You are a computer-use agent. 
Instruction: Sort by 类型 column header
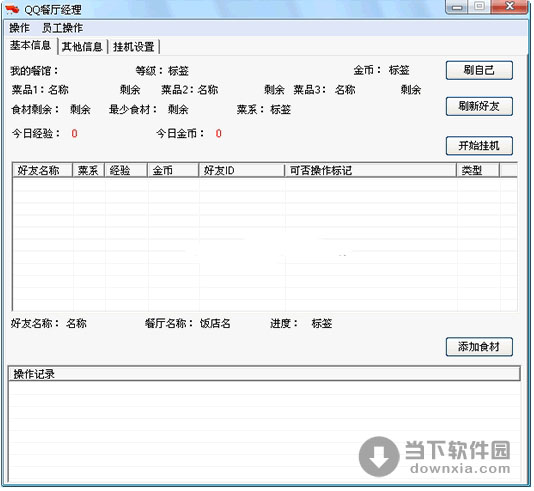(x=478, y=170)
